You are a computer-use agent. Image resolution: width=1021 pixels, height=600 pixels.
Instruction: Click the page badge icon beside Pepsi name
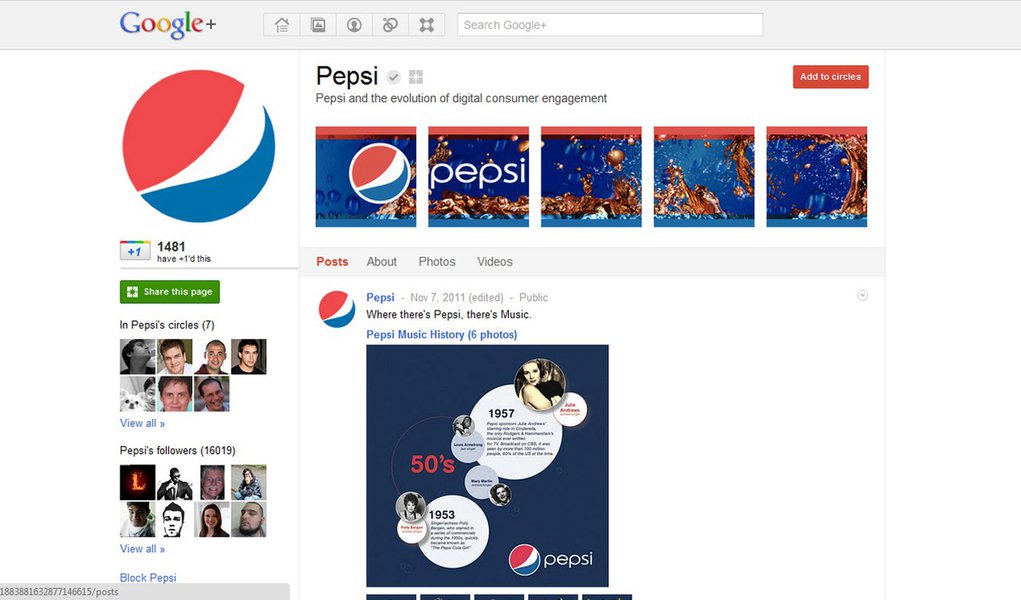tap(415, 77)
